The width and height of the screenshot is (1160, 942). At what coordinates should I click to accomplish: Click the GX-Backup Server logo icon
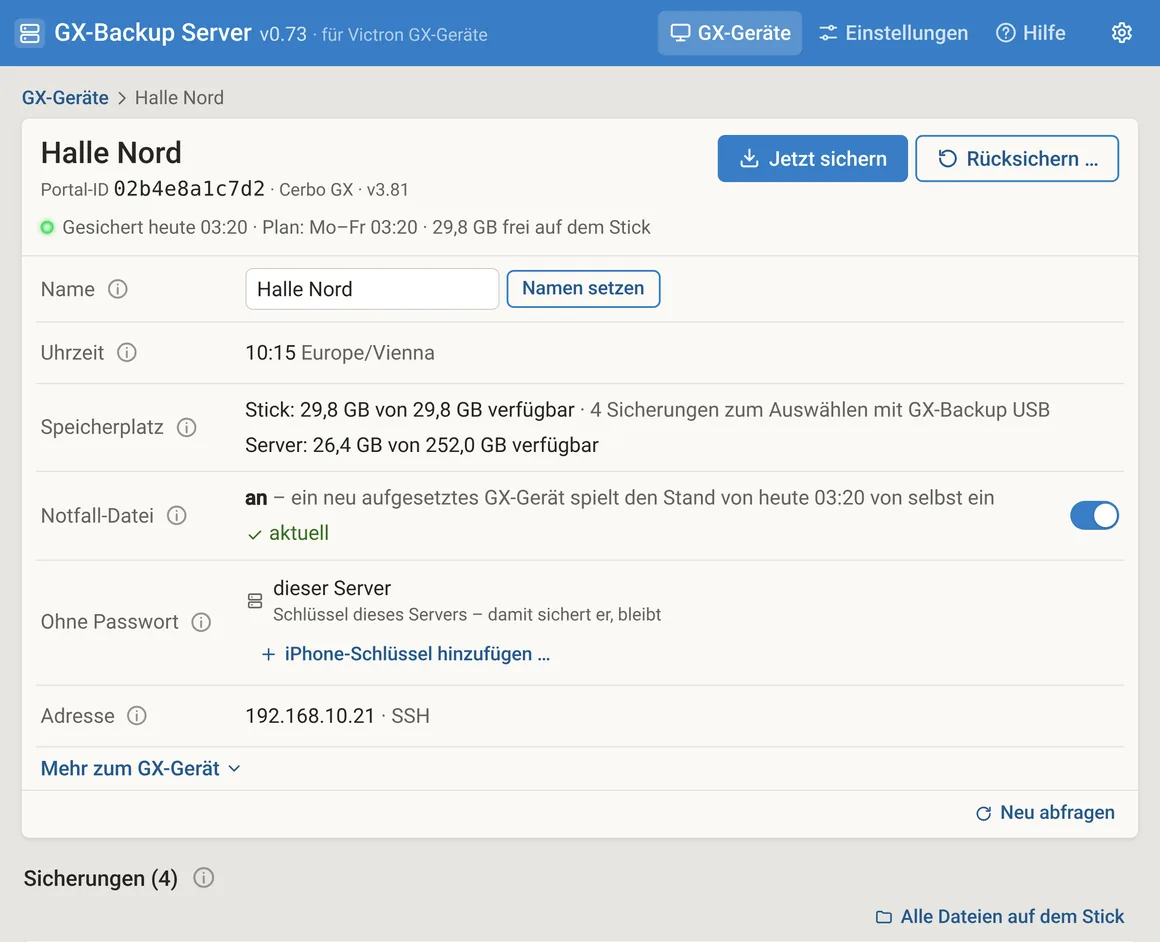click(30, 33)
